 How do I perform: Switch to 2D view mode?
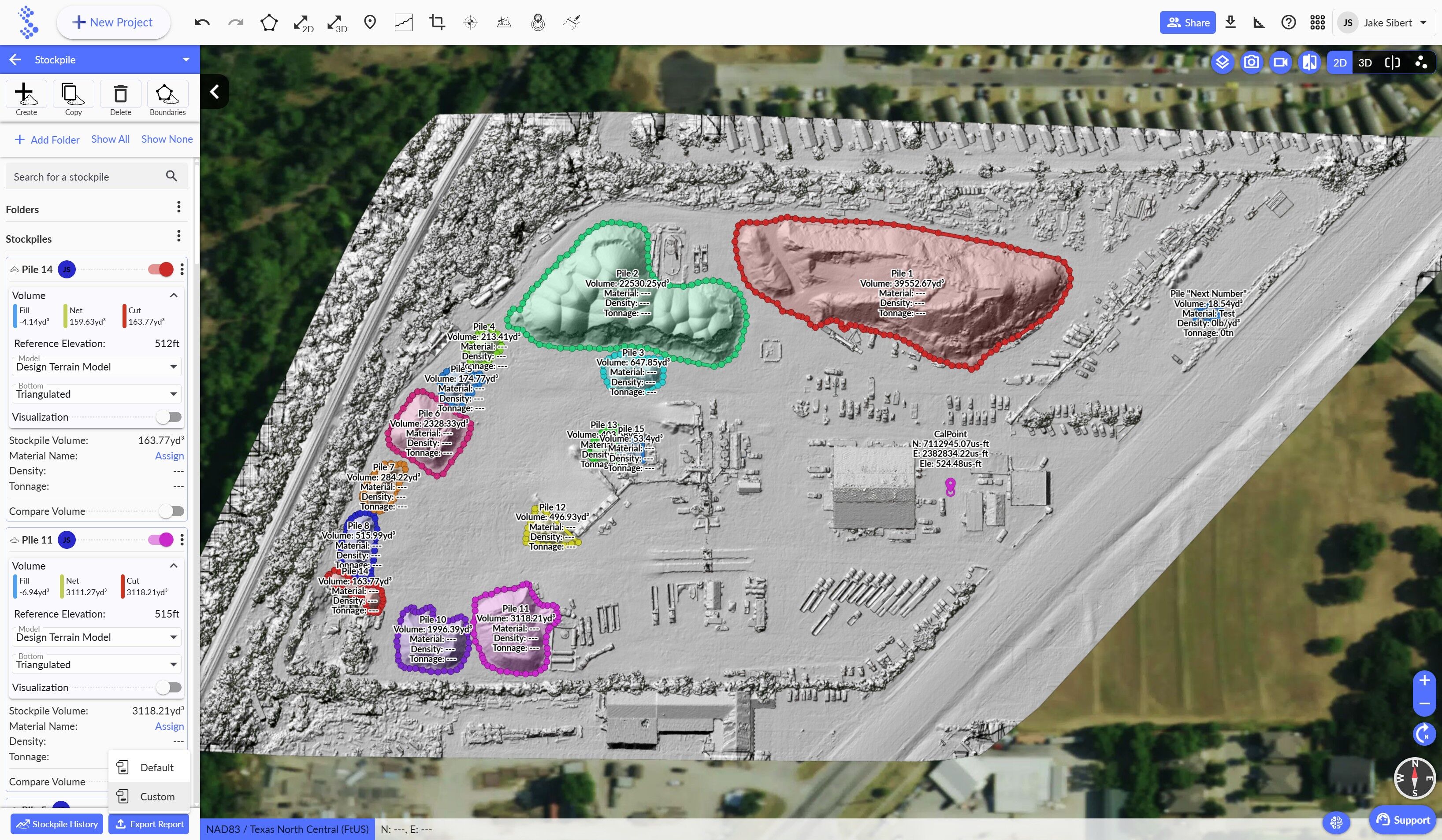1340,62
